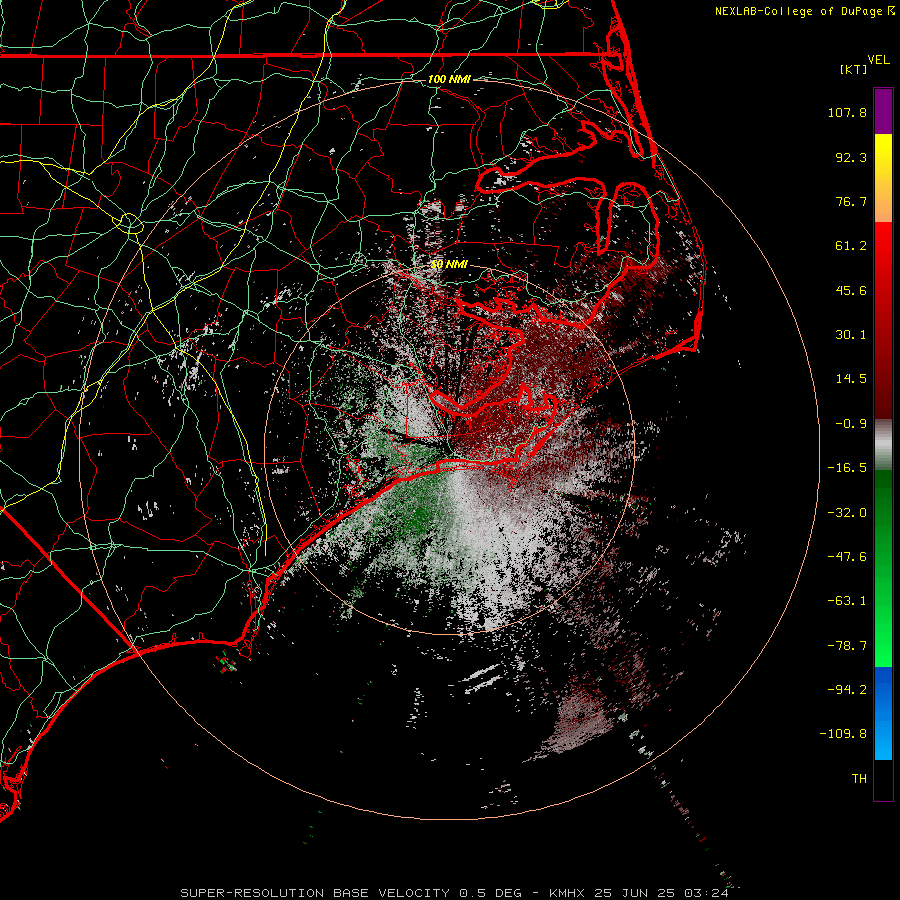Select the 61.2 scale value
Image resolution: width=900 pixels, height=900 pixels.
coord(851,246)
